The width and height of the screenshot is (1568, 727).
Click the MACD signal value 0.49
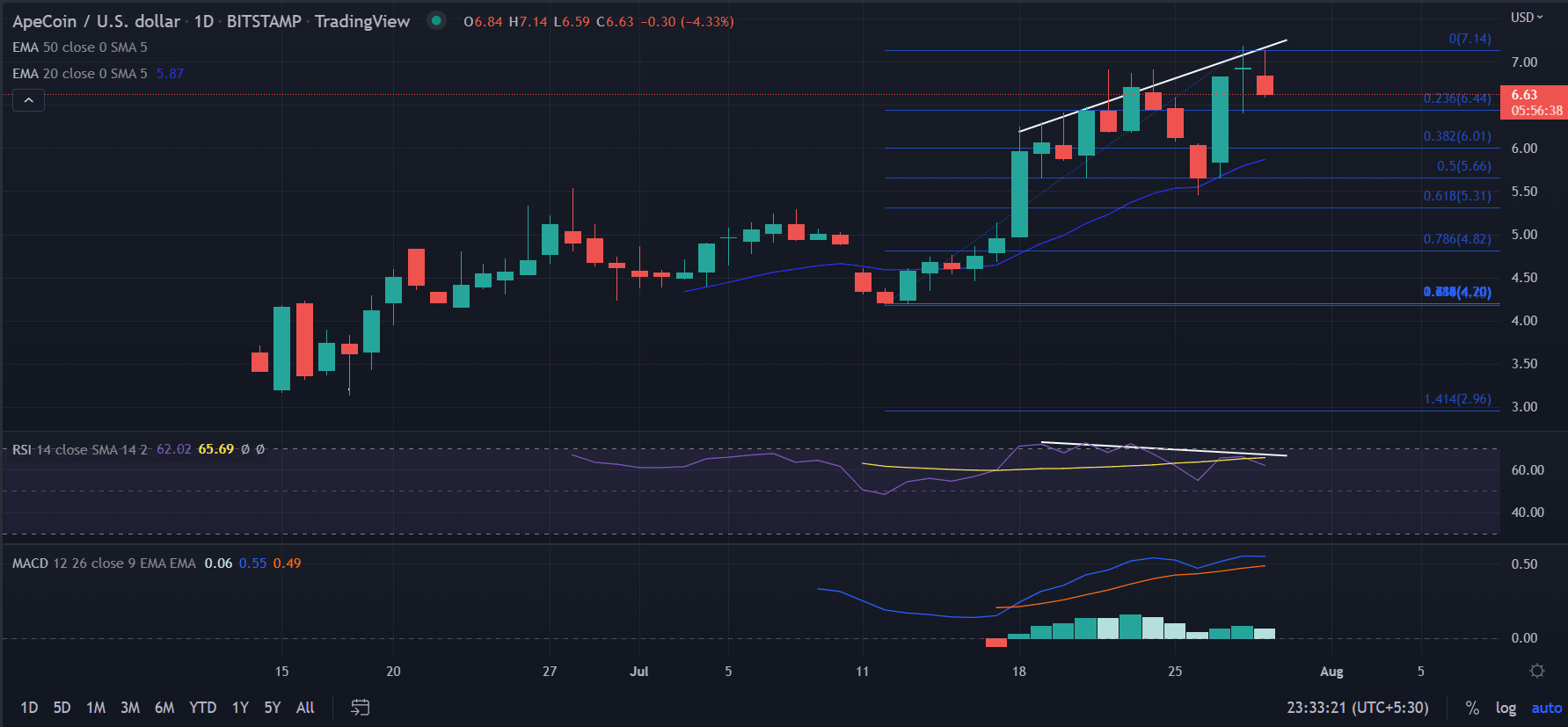tap(287, 563)
